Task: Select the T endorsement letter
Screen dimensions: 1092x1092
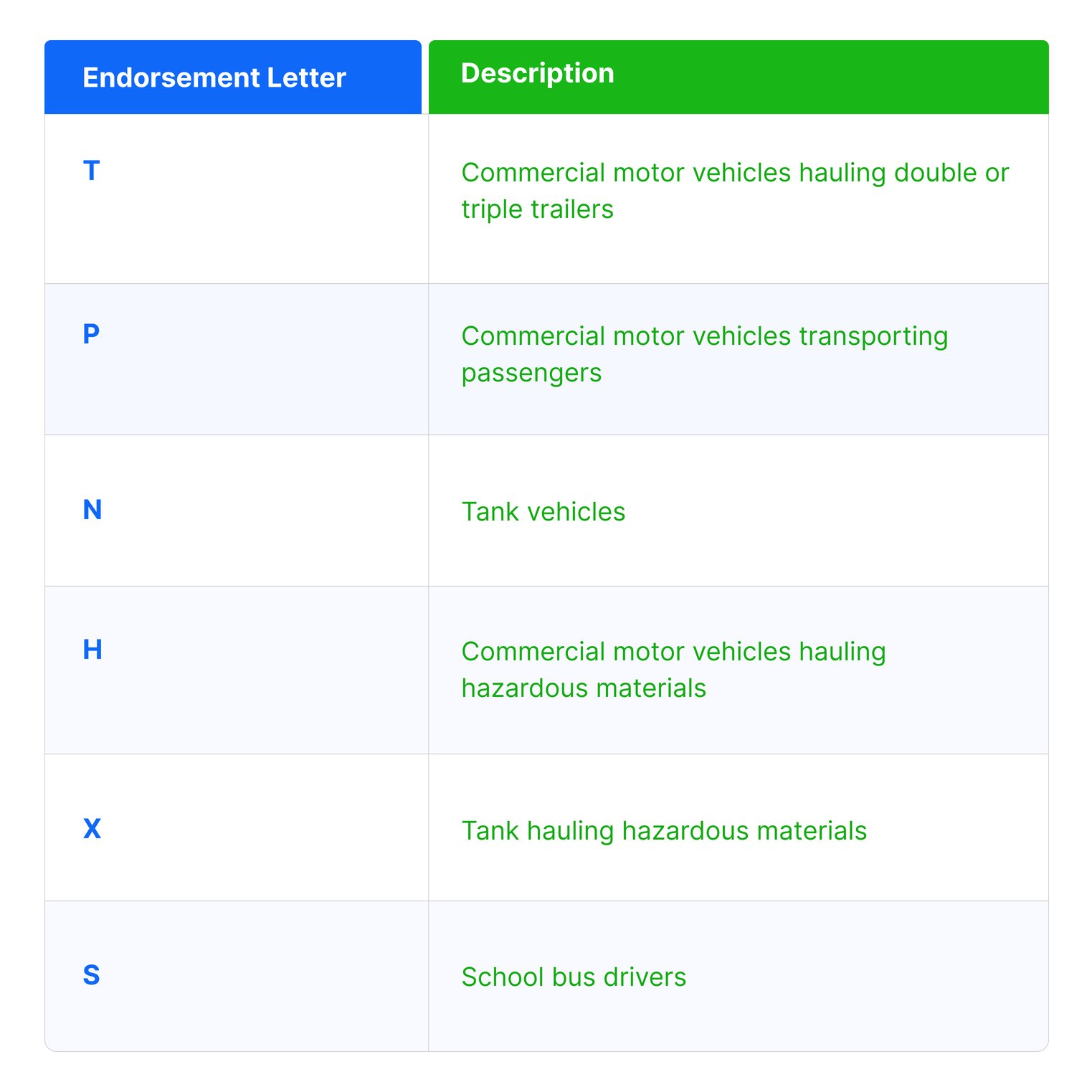Action: (x=91, y=171)
